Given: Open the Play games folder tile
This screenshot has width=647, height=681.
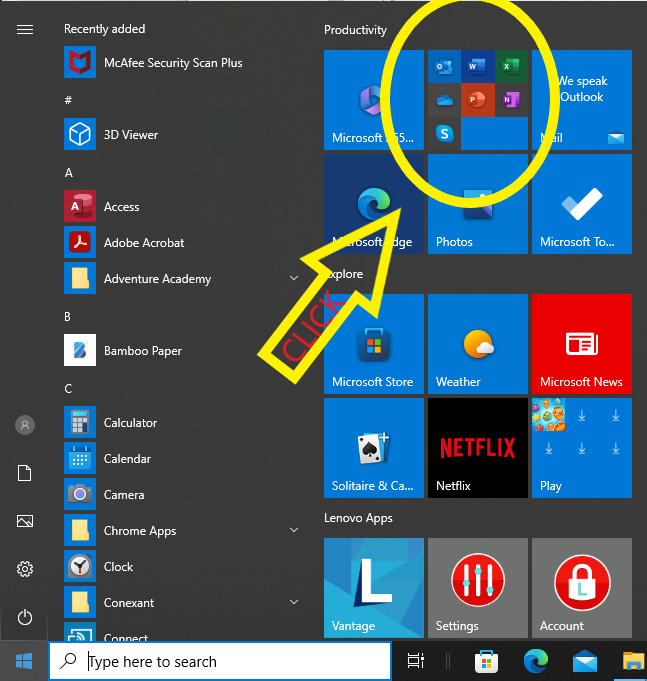Looking at the screenshot, I should [582, 448].
